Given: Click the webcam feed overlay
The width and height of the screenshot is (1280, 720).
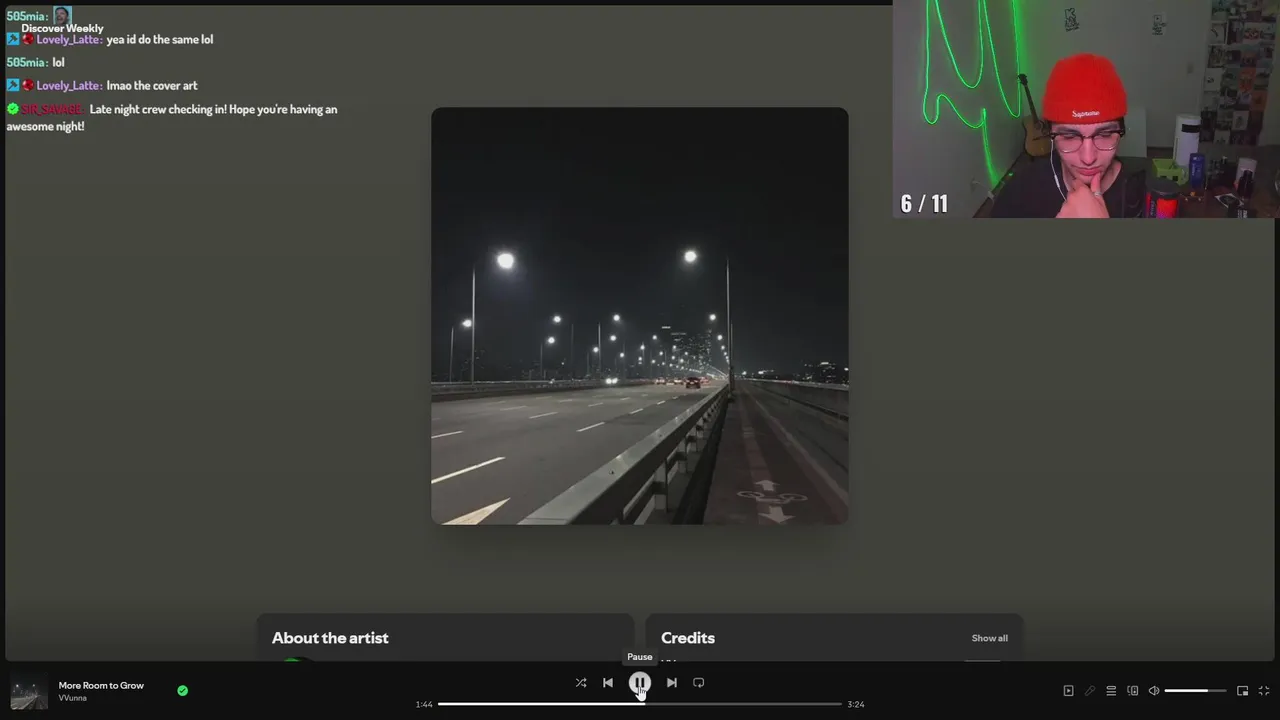Looking at the screenshot, I should coord(1086,109).
